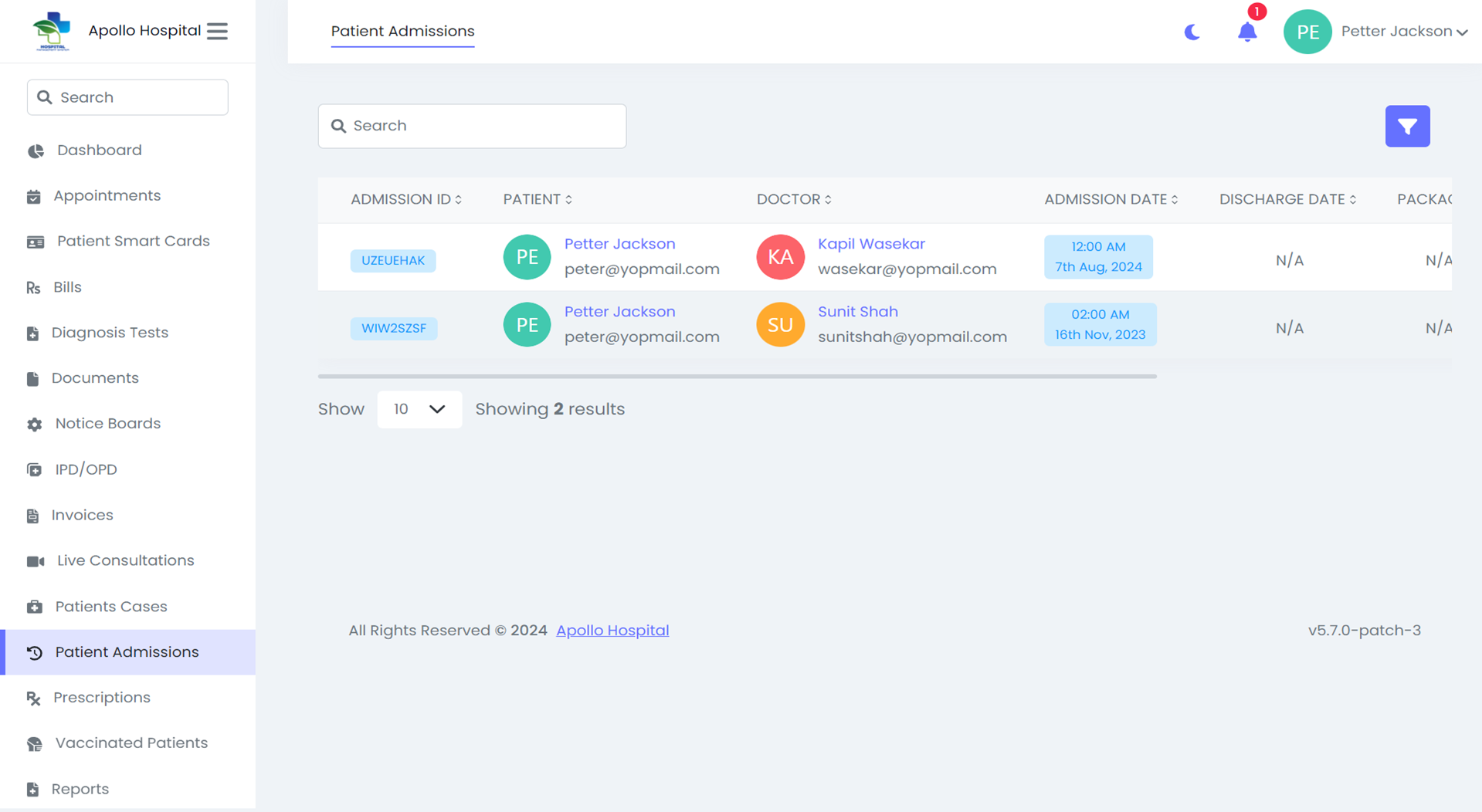This screenshot has width=1482, height=812.
Task: Collapse the sidebar via hamburger menu
Action: coord(217,31)
